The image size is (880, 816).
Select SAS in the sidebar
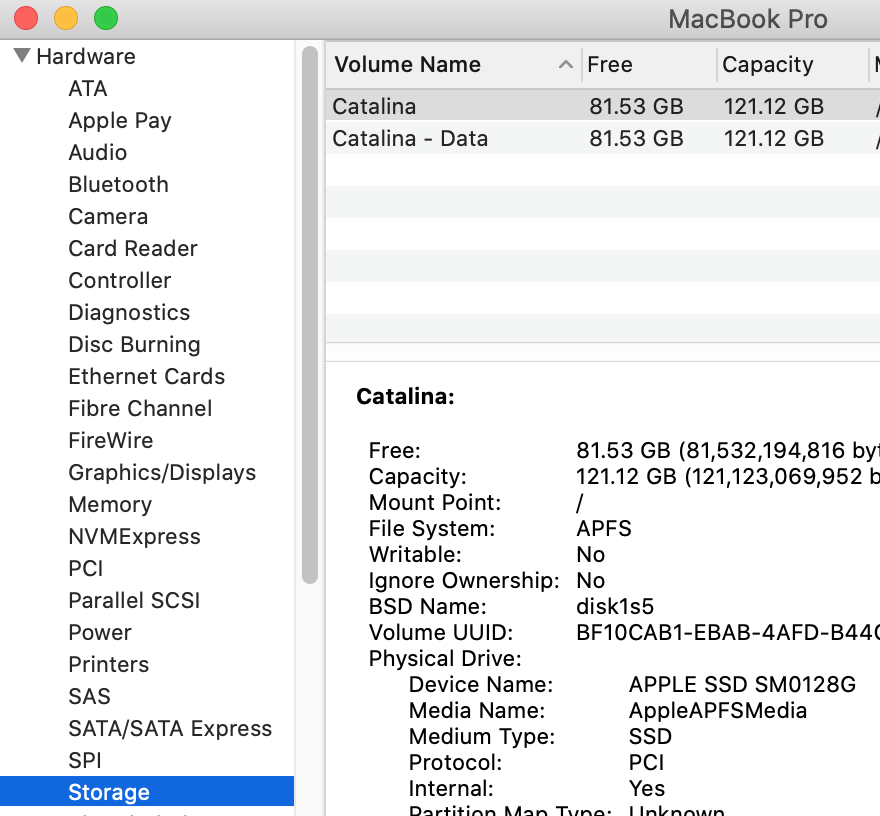[89, 696]
